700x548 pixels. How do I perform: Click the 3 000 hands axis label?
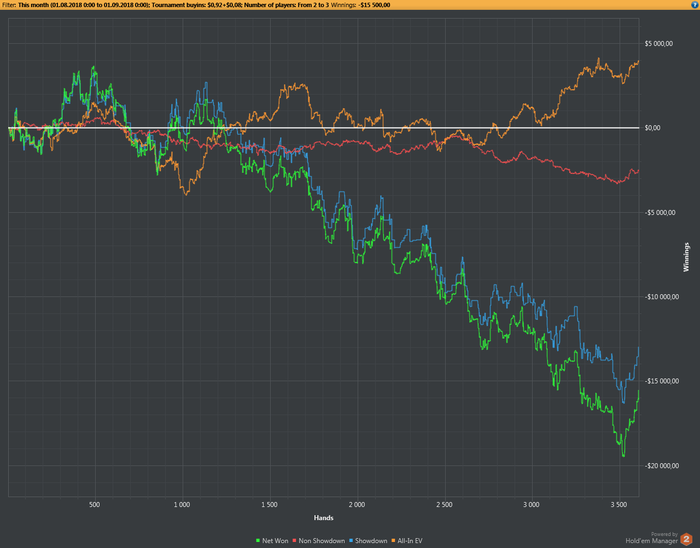tap(531, 505)
